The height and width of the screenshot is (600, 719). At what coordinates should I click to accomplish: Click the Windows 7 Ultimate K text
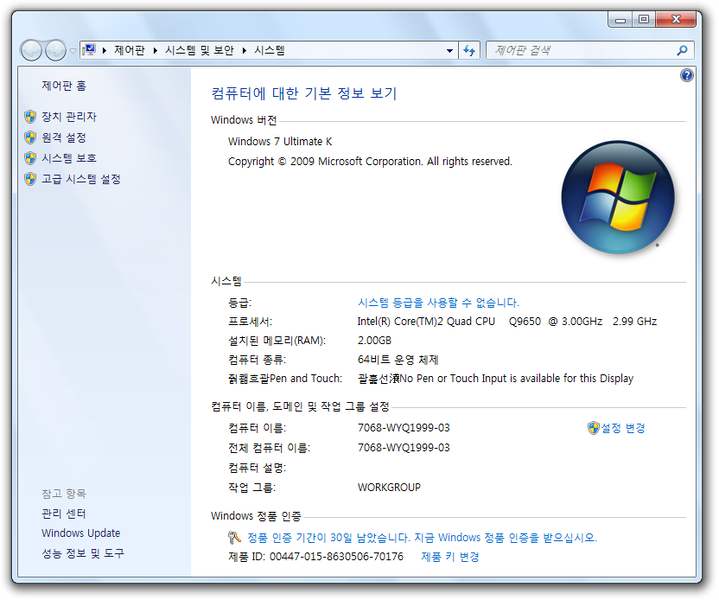(x=280, y=141)
